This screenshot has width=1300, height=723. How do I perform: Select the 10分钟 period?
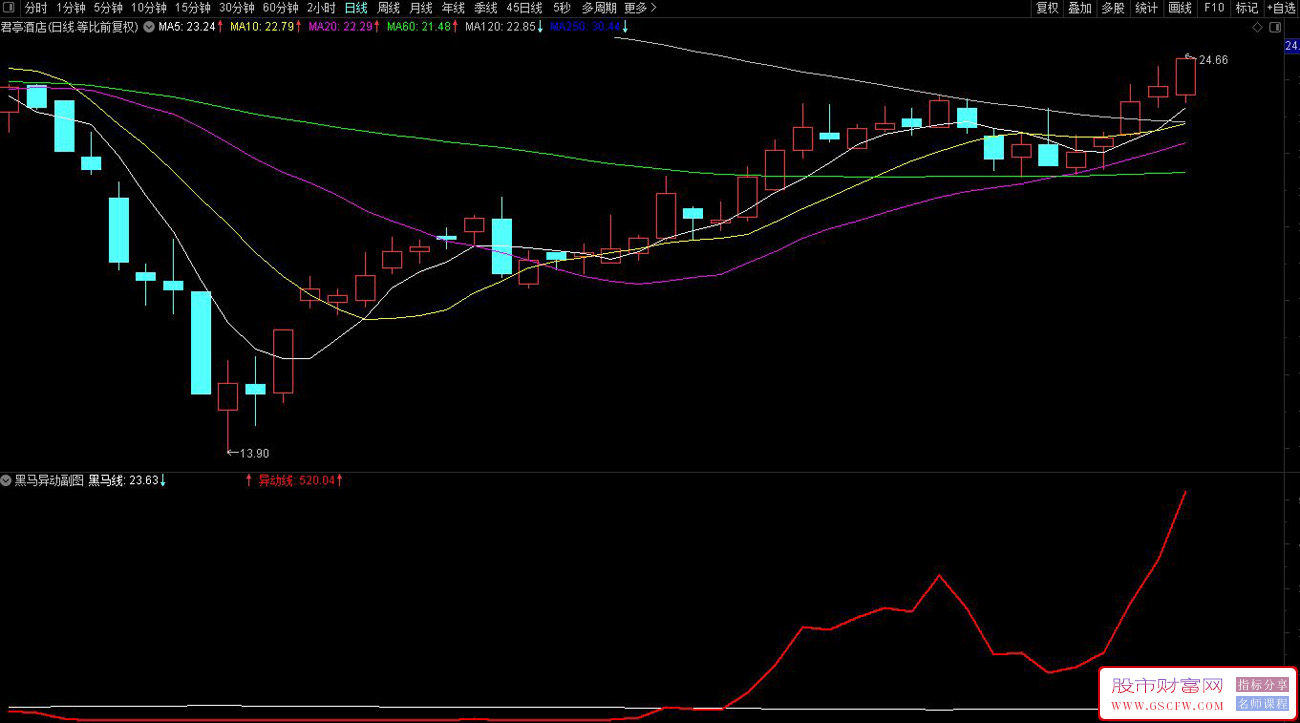point(149,8)
